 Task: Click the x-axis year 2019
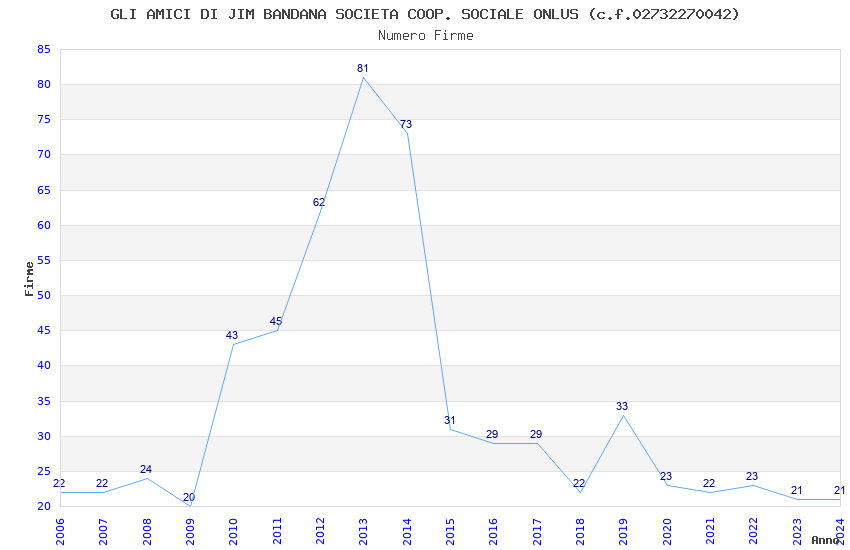[623, 531]
